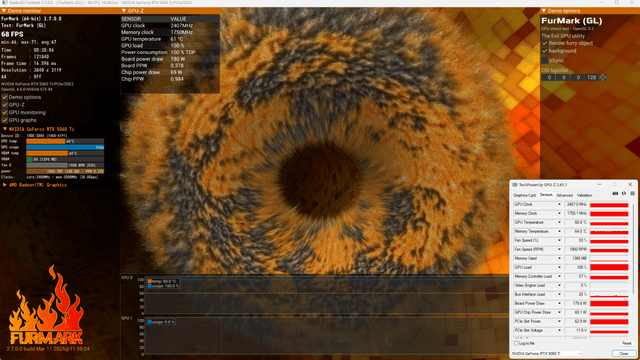Click the GPU Clock value 2407.0 MHz
Image resolution: width=640 pixels, height=360 pixels.
point(576,204)
